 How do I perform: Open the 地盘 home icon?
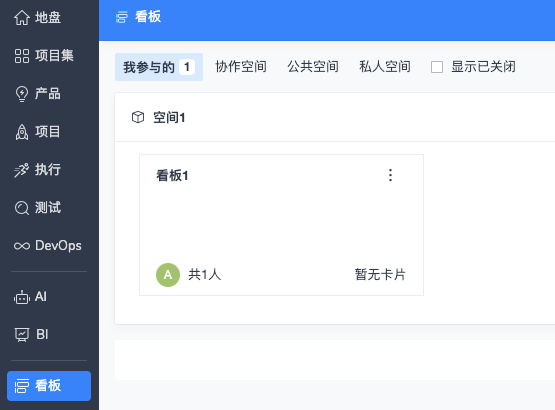coord(22,18)
